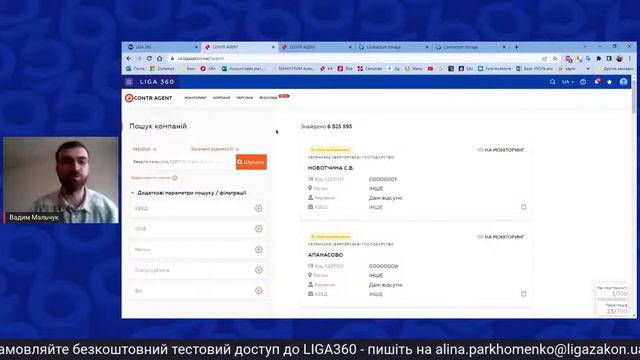
Task: Open the Моніторинг menu item
Action: [196, 98]
